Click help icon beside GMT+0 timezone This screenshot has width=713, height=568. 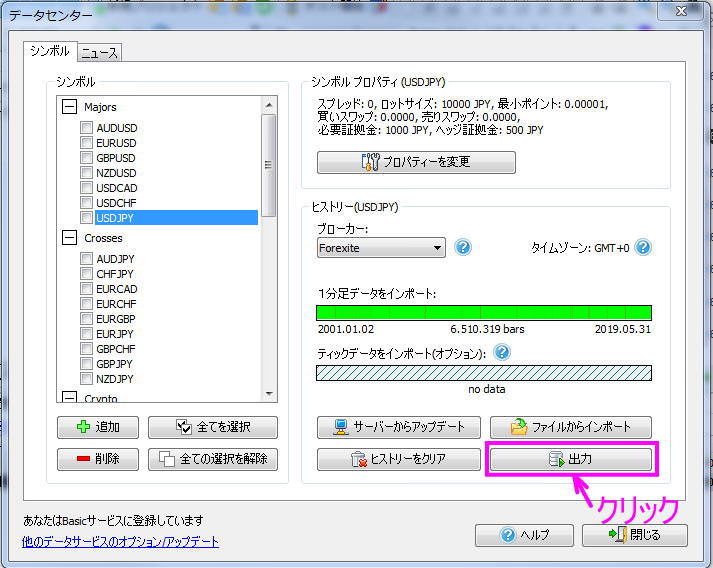(643, 247)
